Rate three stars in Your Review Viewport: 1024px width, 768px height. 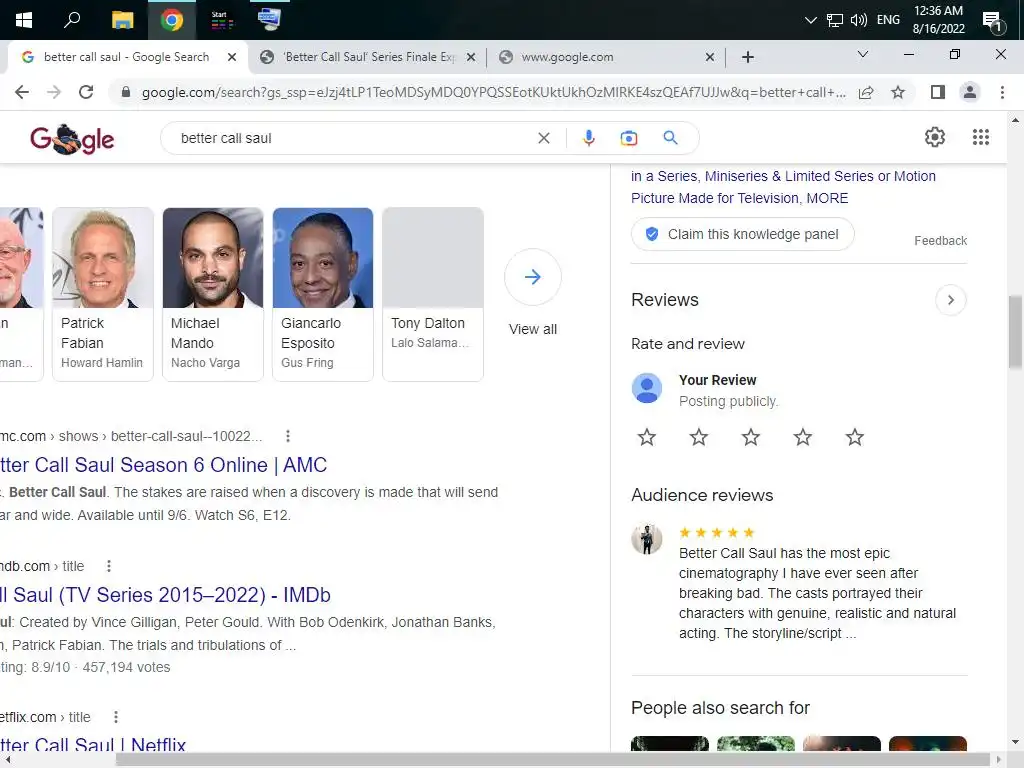(x=750, y=437)
